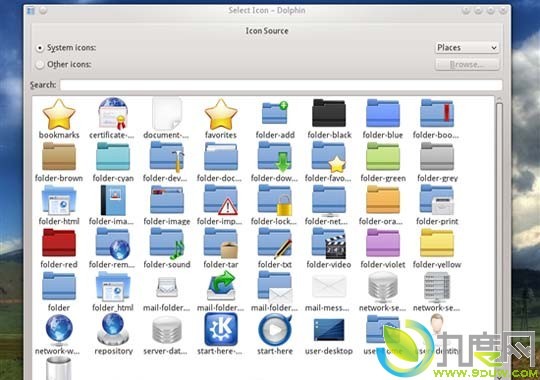Viewport: 540px width, 380px height.
Task: Select the start-here KDE logo icon
Action: 221,329
